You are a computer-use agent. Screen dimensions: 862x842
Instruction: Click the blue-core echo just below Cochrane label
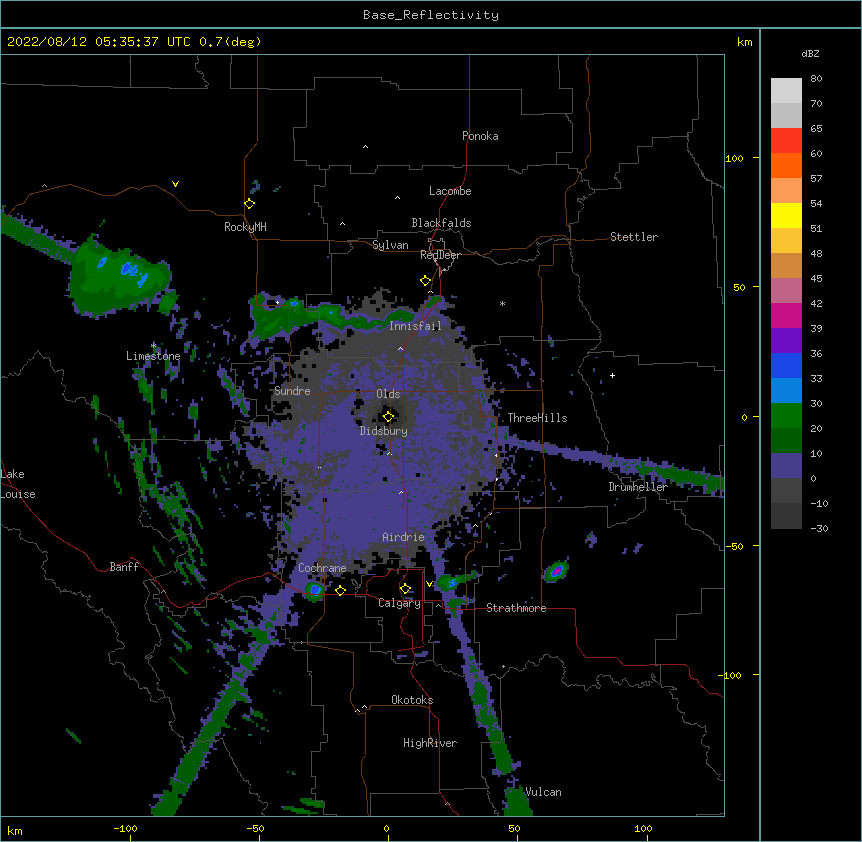tap(315, 590)
